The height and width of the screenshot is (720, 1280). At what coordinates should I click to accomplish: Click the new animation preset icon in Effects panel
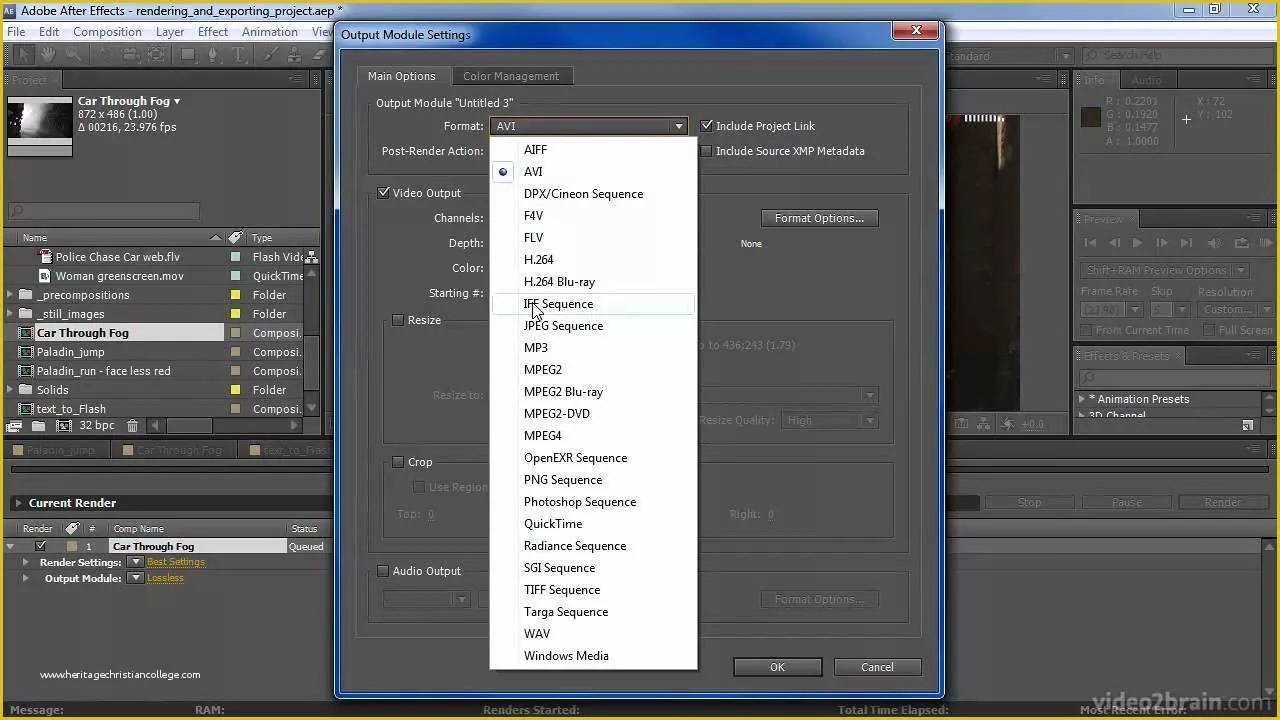tap(1248, 425)
